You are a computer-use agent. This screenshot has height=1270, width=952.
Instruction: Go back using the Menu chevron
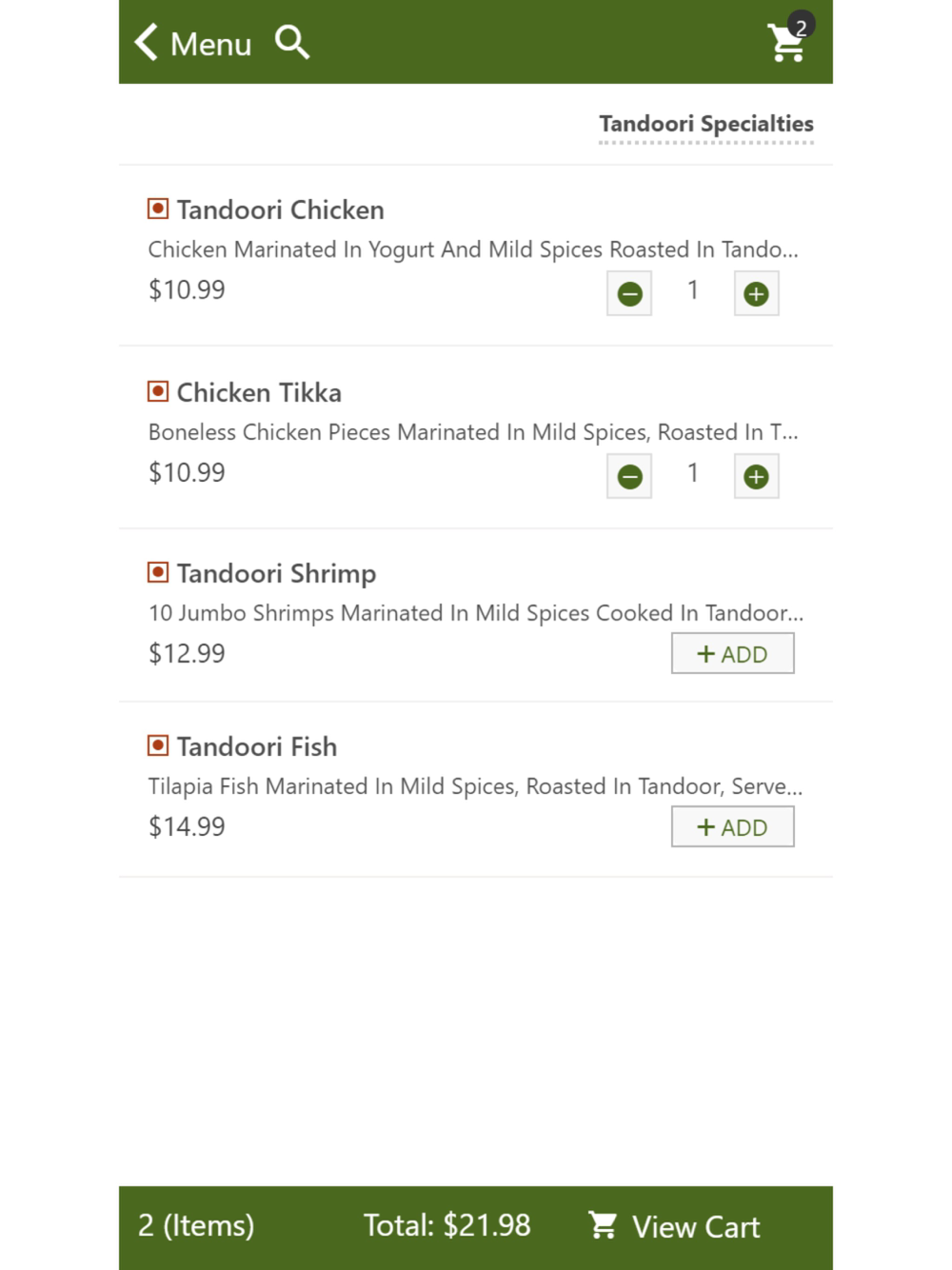click(193, 43)
